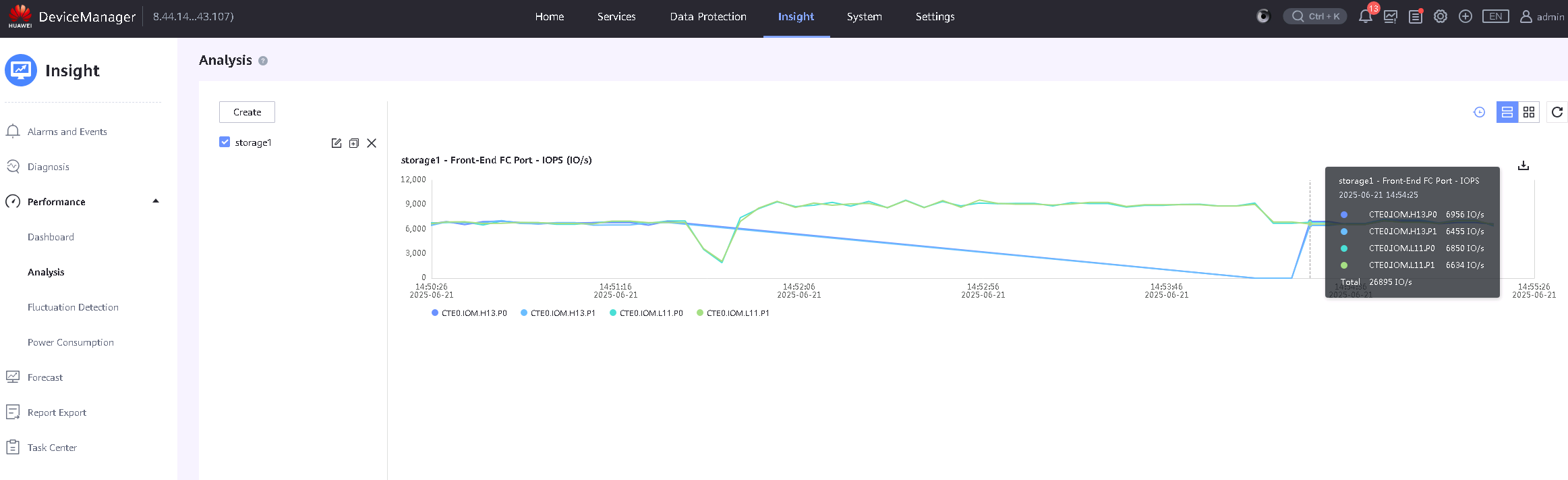This screenshot has width=1568, height=480.
Task: Open the performance monitor icon in header
Action: click(x=1391, y=17)
